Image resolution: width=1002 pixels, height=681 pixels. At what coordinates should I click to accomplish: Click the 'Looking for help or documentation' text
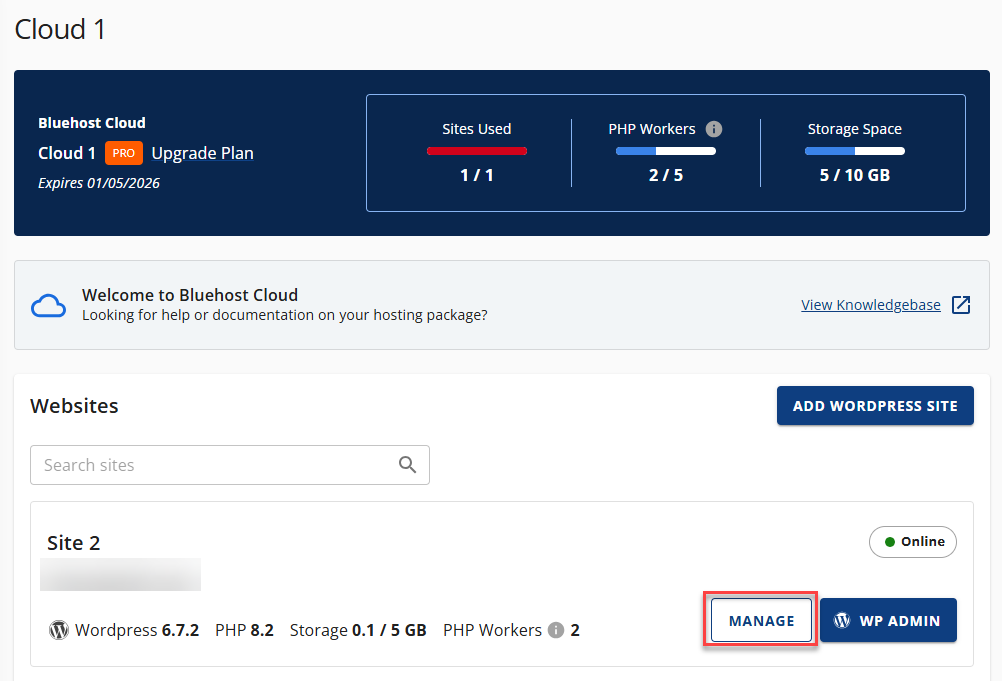click(x=284, y=315)
